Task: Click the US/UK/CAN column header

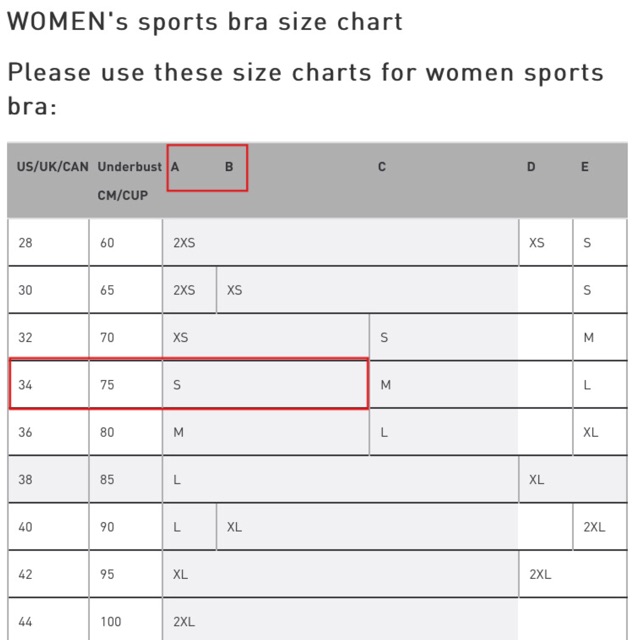Action: [52, 167]
